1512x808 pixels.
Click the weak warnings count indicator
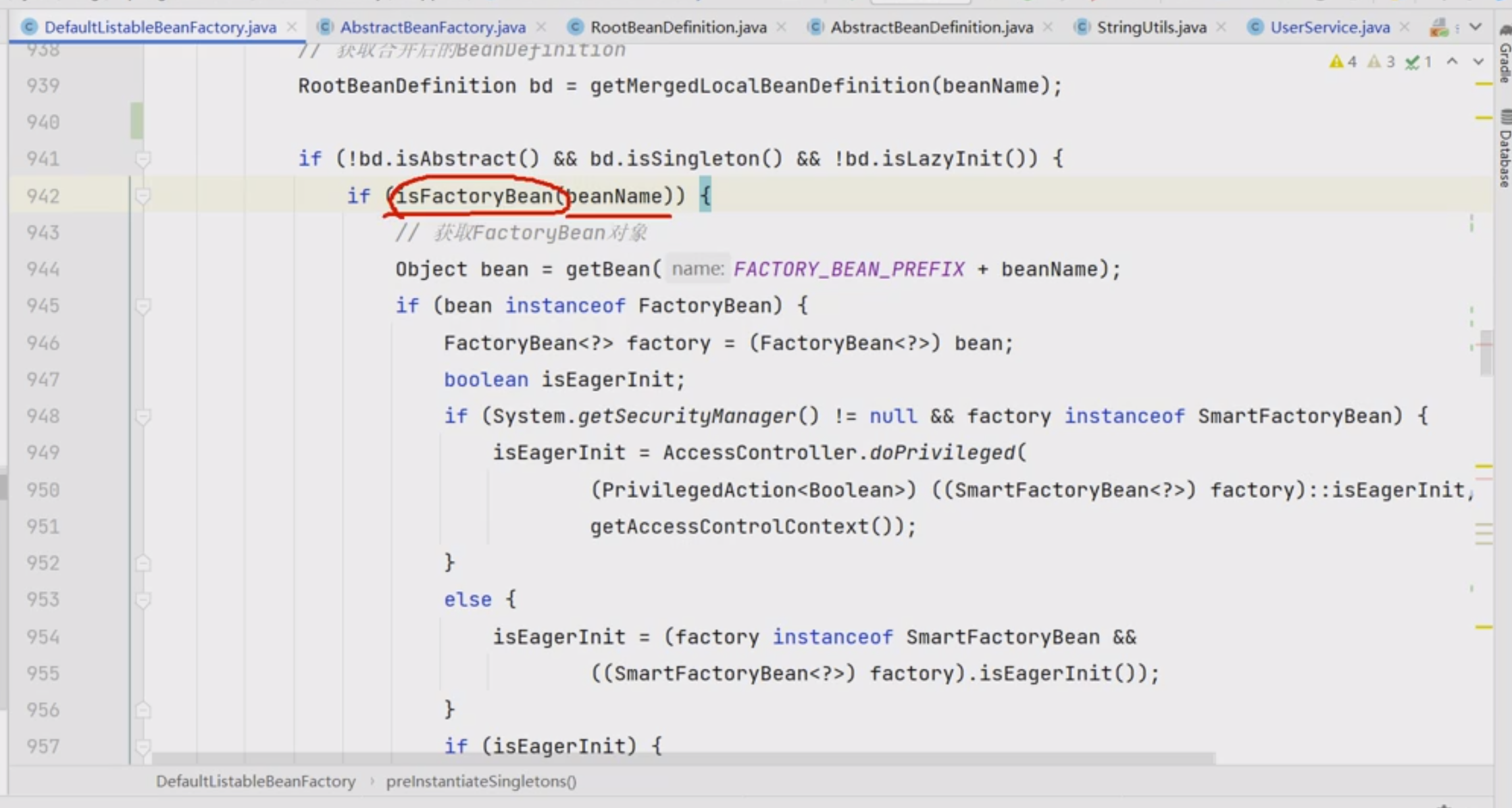1381,62
